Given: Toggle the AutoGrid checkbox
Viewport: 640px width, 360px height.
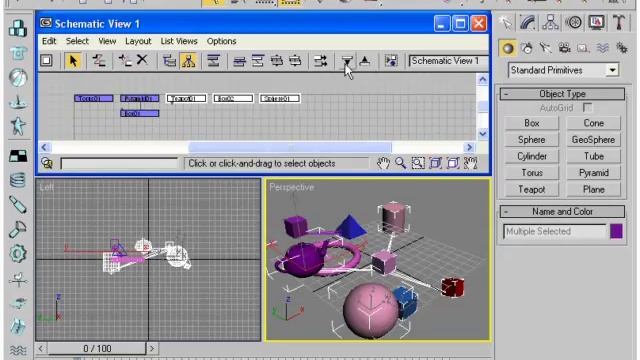Looking at the screenshot, I should [x=587, y=108].
